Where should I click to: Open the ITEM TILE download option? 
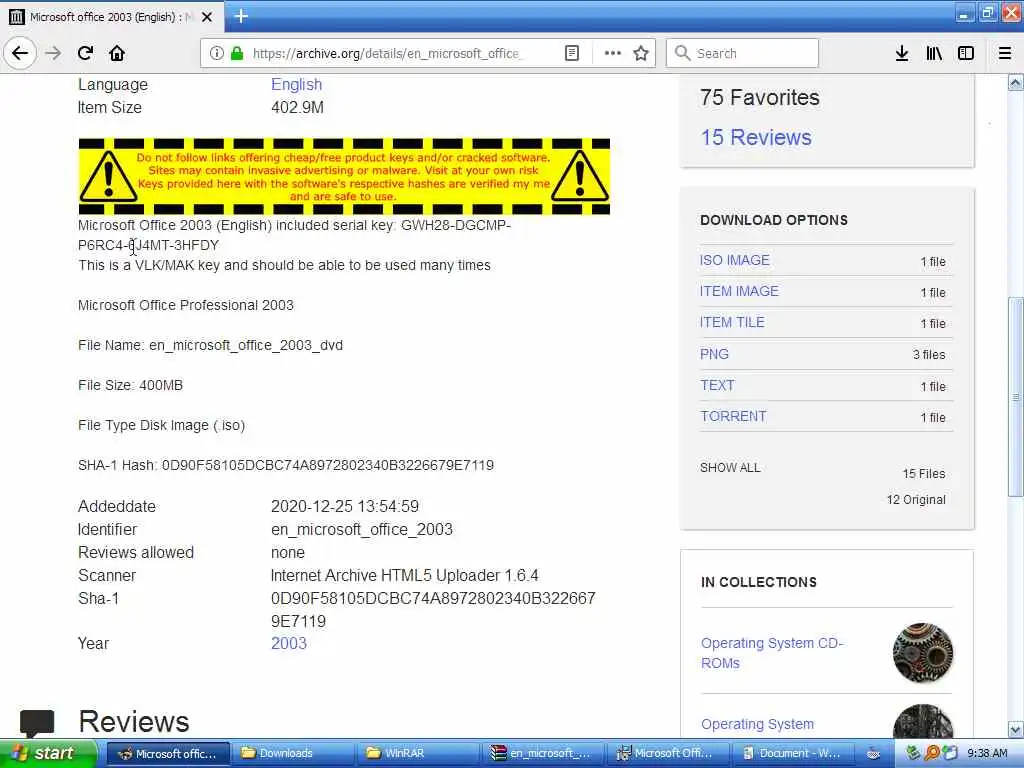(x=731, y=322)
